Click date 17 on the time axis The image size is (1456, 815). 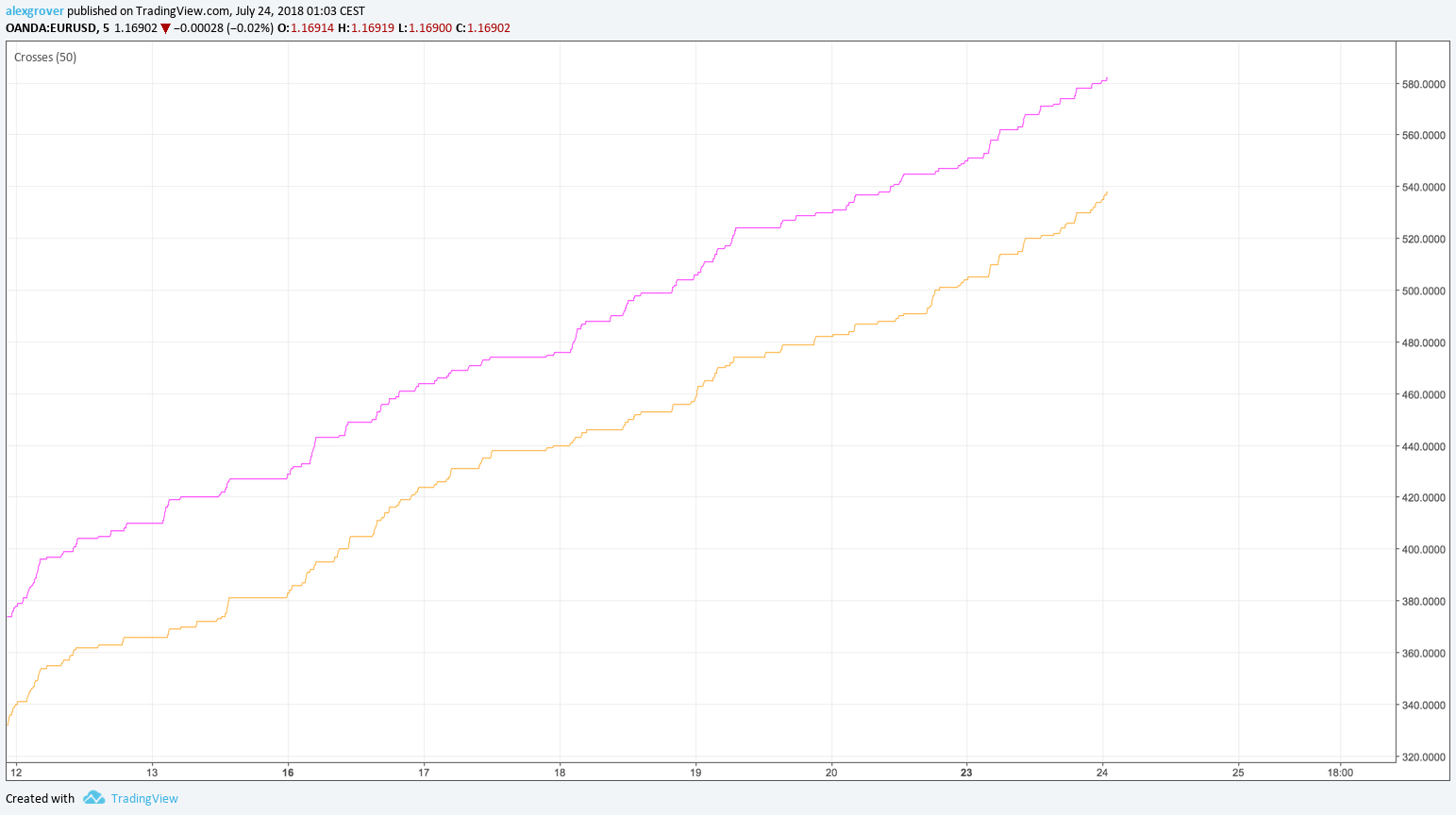click(x=424, y=773)
